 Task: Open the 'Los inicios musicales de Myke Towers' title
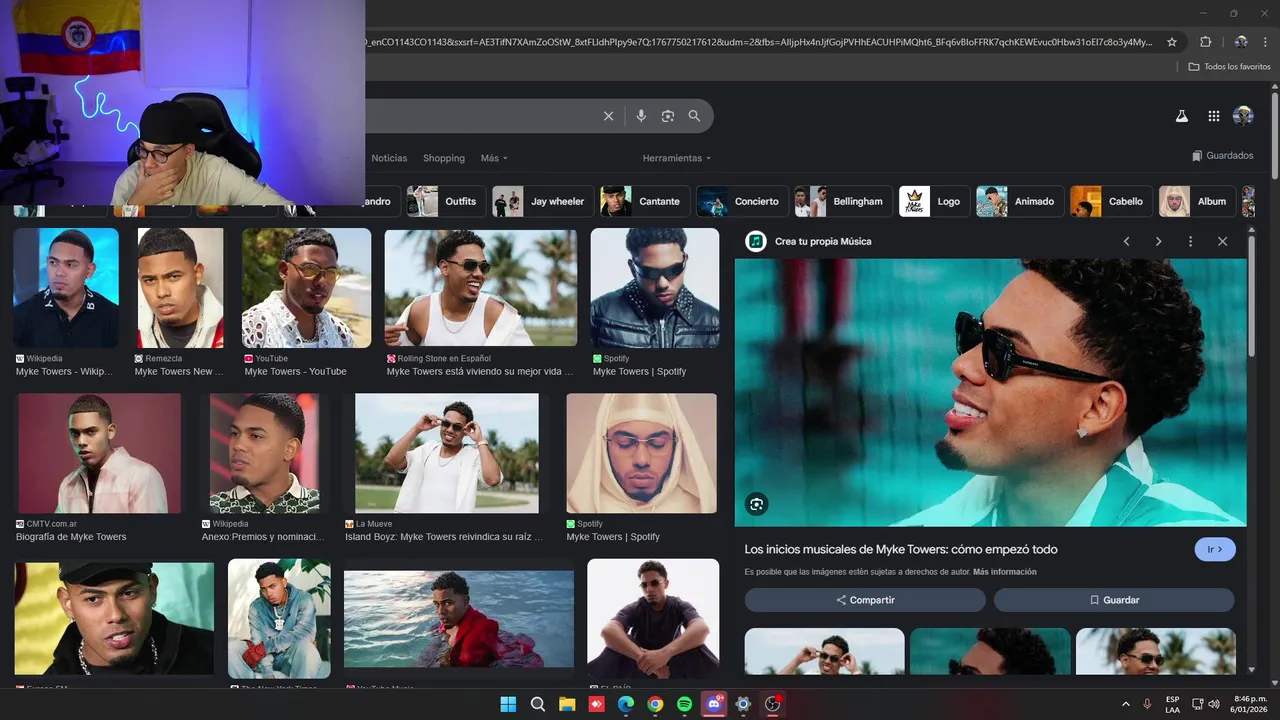[x=901, y=549]
